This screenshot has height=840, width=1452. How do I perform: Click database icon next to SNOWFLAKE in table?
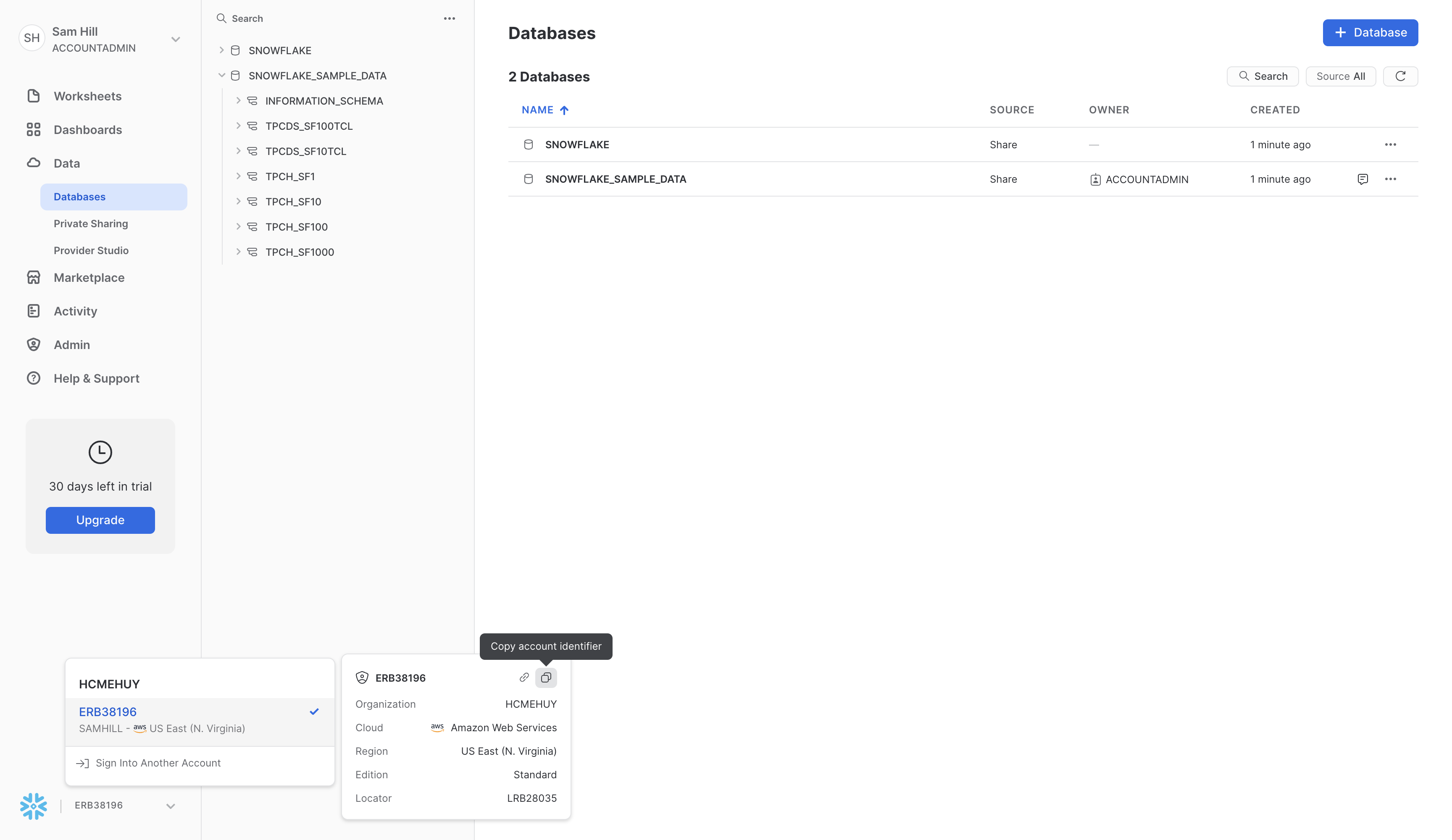(529, 144)
